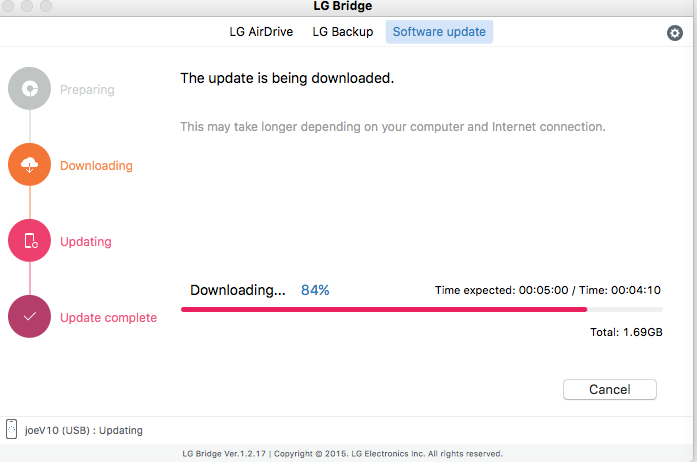
Task: Click the Update complete checkmark icon
Action: pos(29,317)
